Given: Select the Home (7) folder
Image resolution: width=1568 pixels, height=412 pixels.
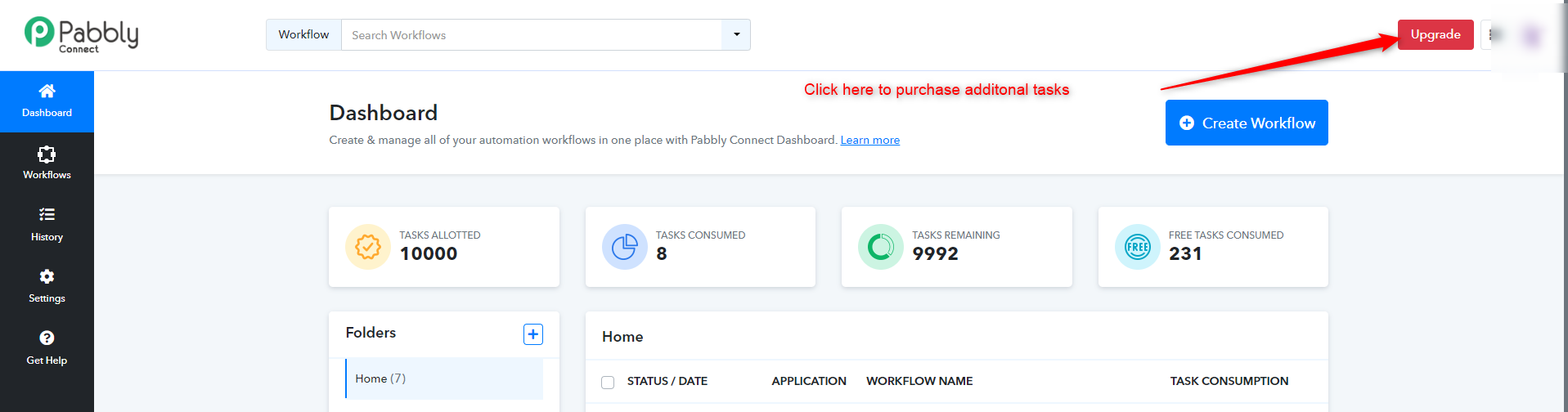Looking at the screenshot, I should point(444,378).
